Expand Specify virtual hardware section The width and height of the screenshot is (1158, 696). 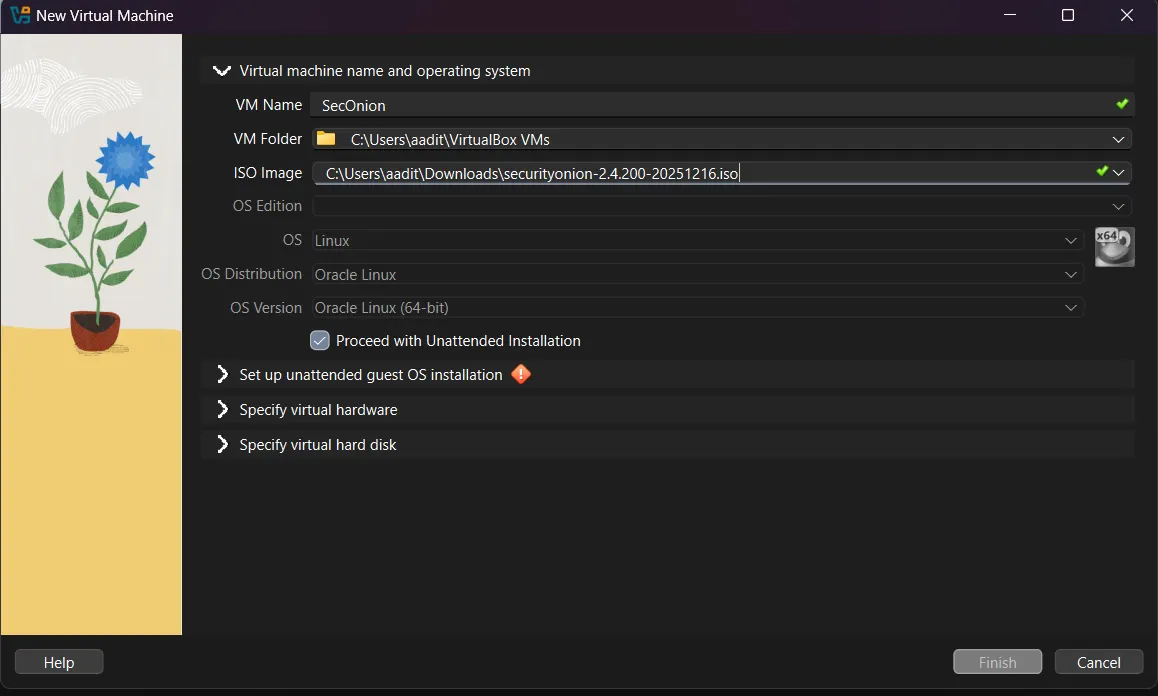222,409
